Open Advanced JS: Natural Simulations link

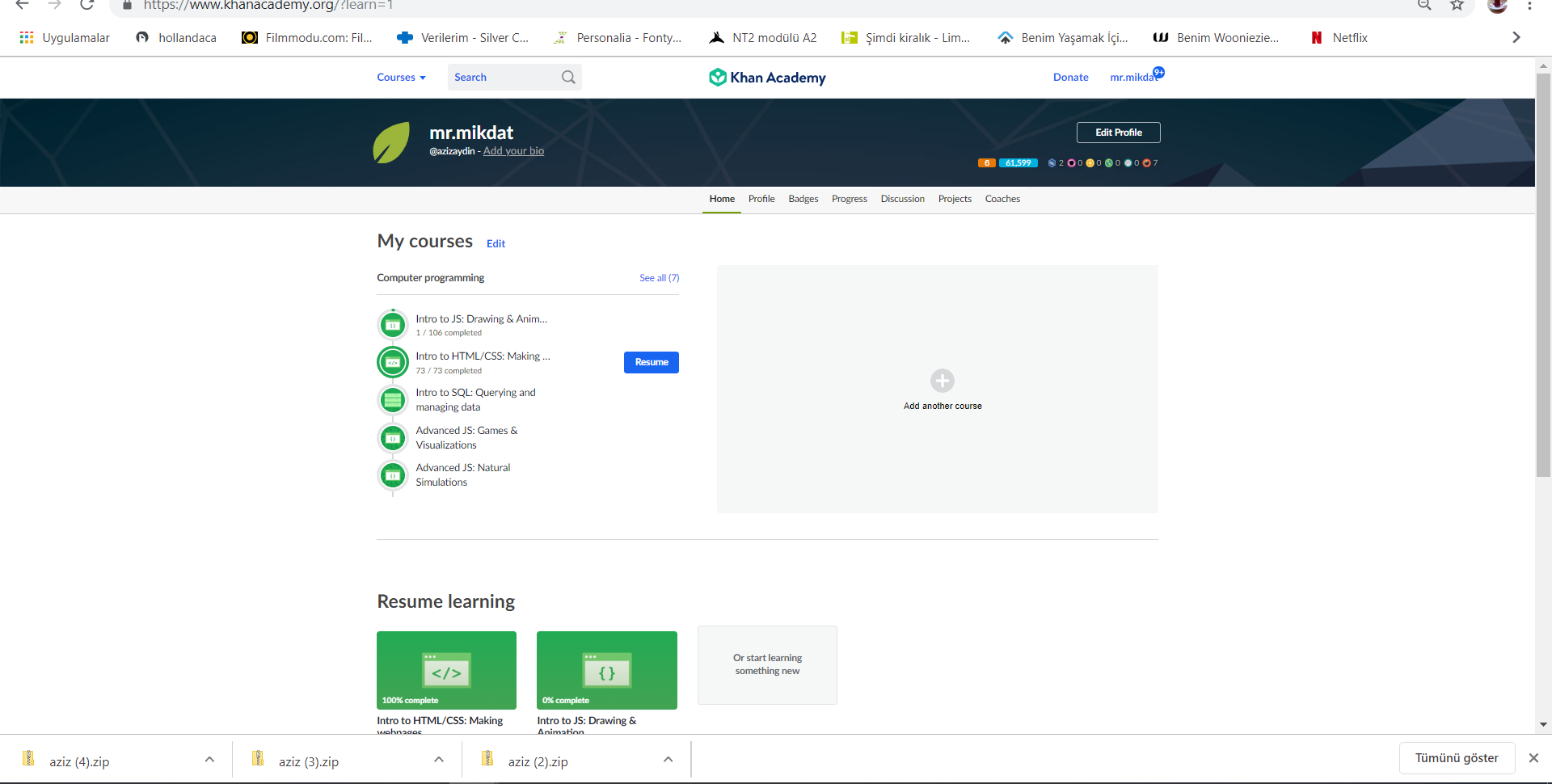coord(463,475)
